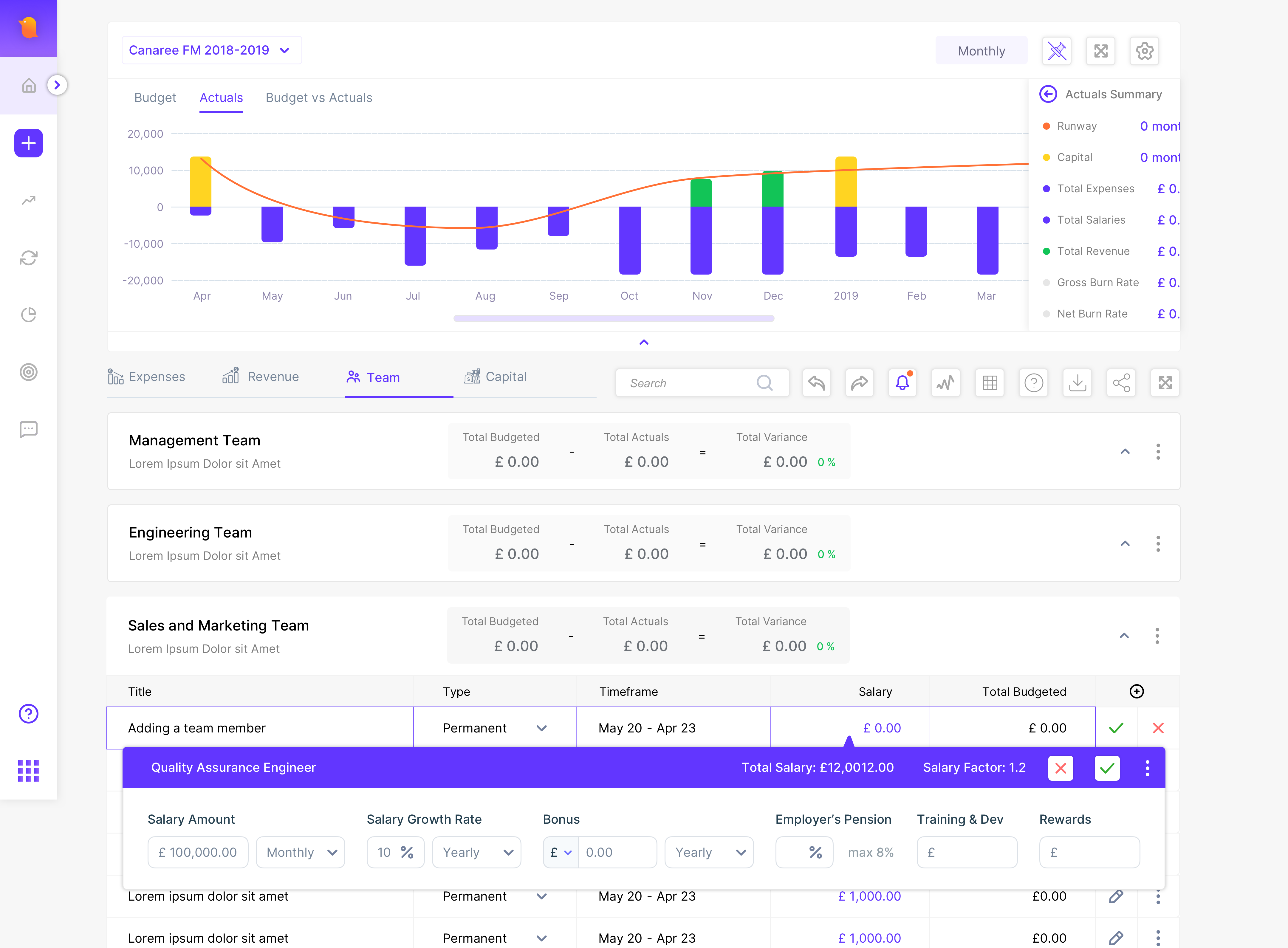Confirm Quality Assurance Engineer with green check
This screenshot has height=948, width=1288.
click(1107, 768)
